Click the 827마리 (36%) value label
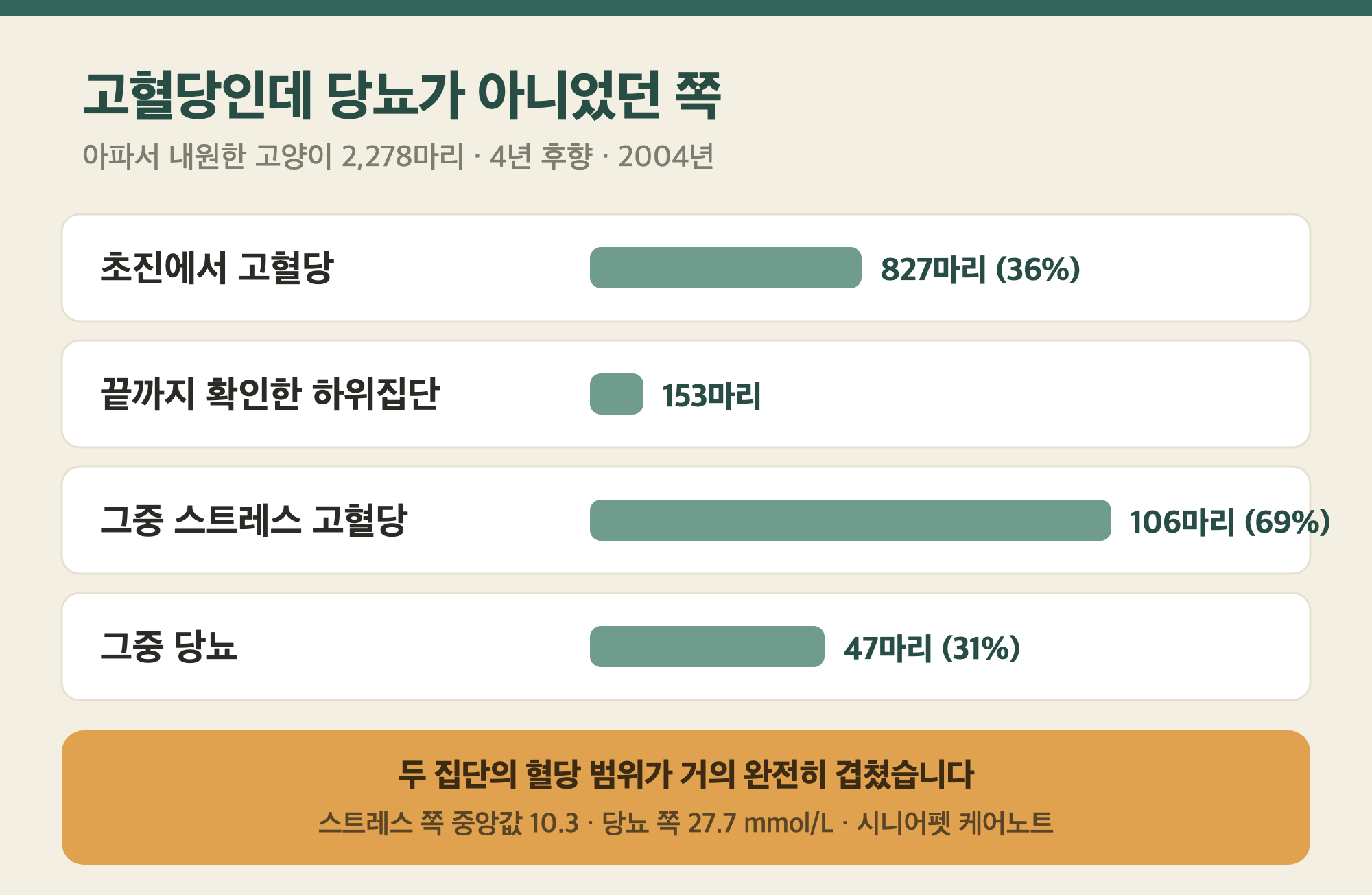 [x=980, y=269]
